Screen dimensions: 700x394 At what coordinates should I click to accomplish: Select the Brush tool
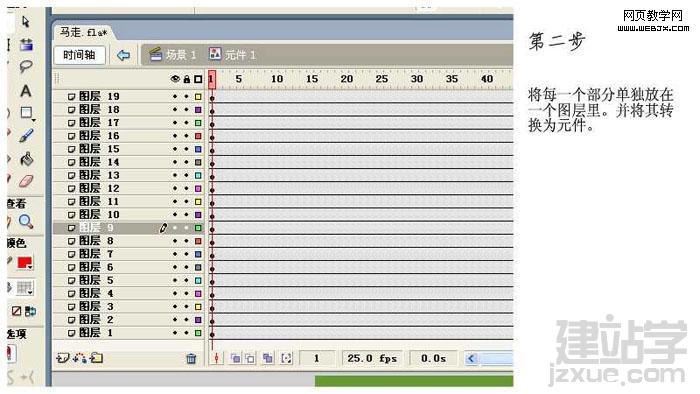point(26,135)
